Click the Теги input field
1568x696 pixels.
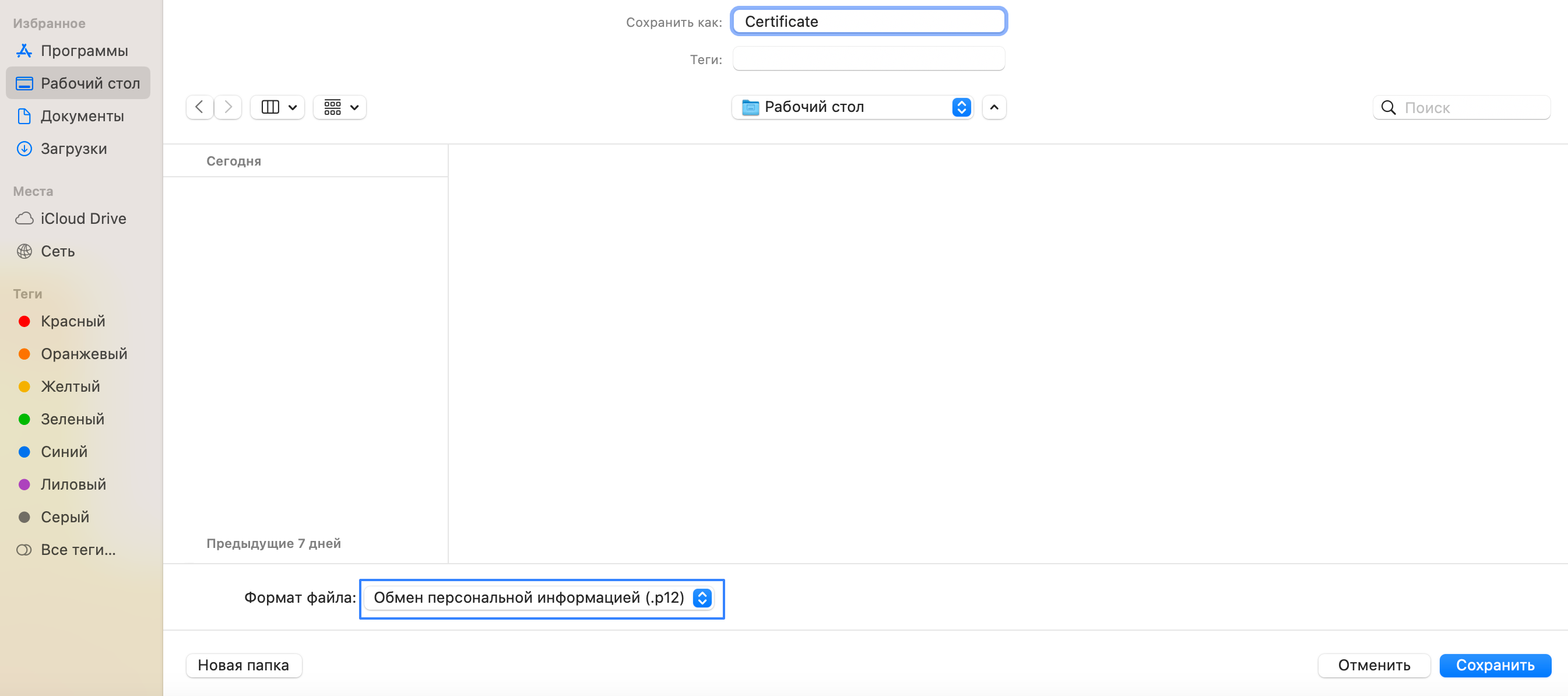click(x=868, y=59)
